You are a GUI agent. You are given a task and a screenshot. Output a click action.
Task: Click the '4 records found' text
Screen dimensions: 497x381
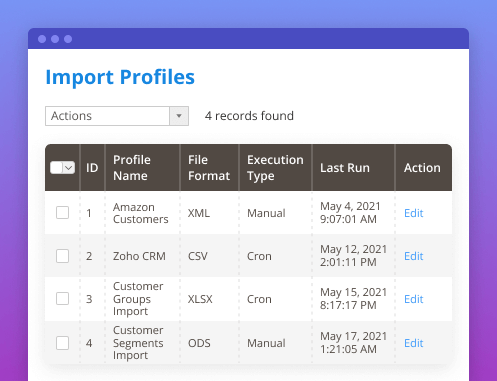(249, 116)
